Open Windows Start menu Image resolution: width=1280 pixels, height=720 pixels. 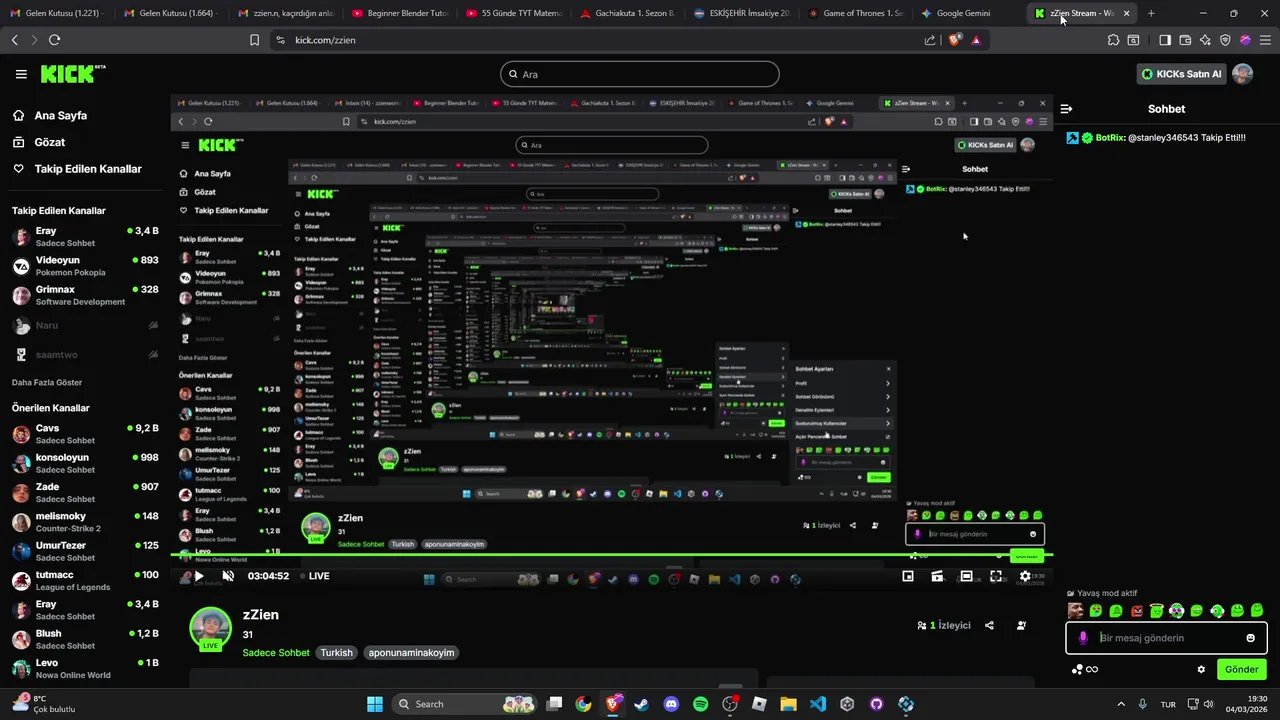click(375, 704)
